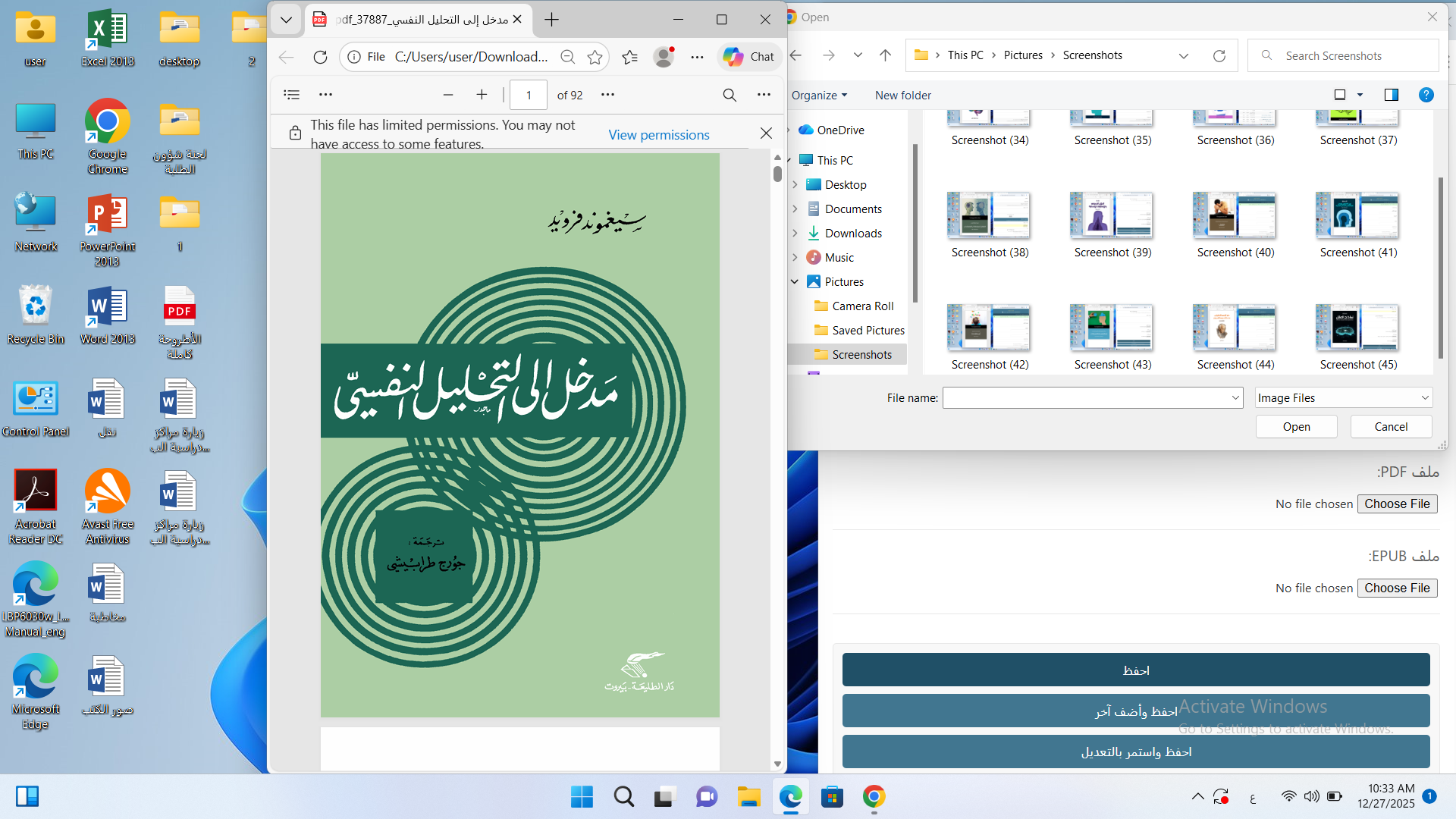
Task: Refresh Screenshots folder in Open dialog
Action: pyautogui.click(x=1219, y=55)
